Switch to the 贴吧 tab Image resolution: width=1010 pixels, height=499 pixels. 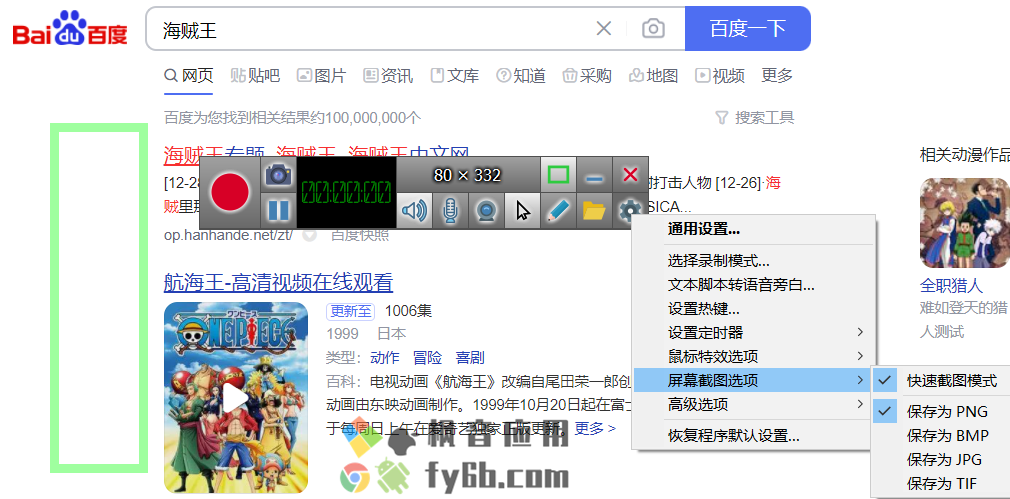(x=255, y=76)
